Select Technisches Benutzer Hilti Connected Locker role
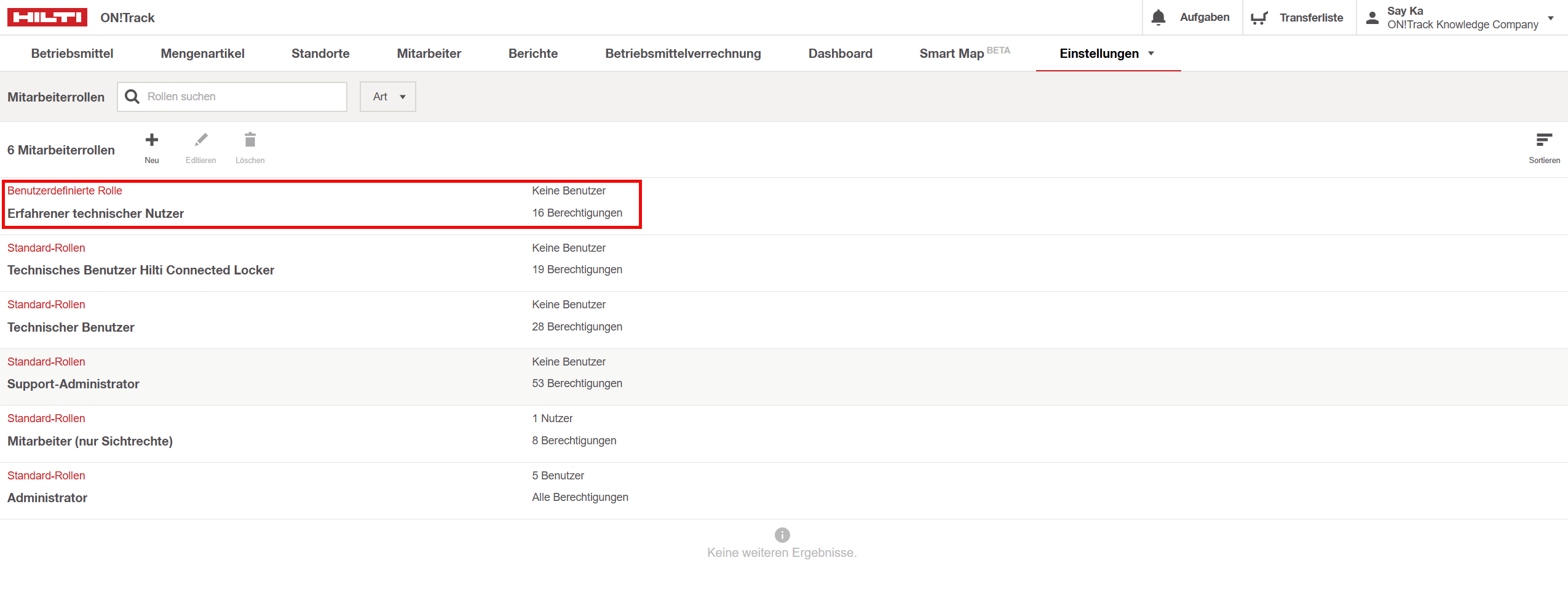This screenshot has height=592, width=1568. pyautogui.click(x=141, y=270)
